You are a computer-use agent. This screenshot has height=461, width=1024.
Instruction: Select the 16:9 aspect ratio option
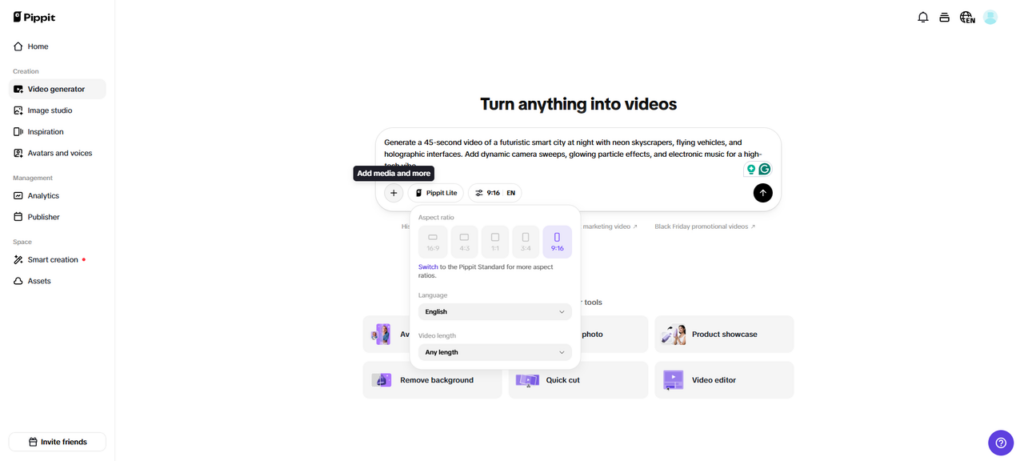432,242
